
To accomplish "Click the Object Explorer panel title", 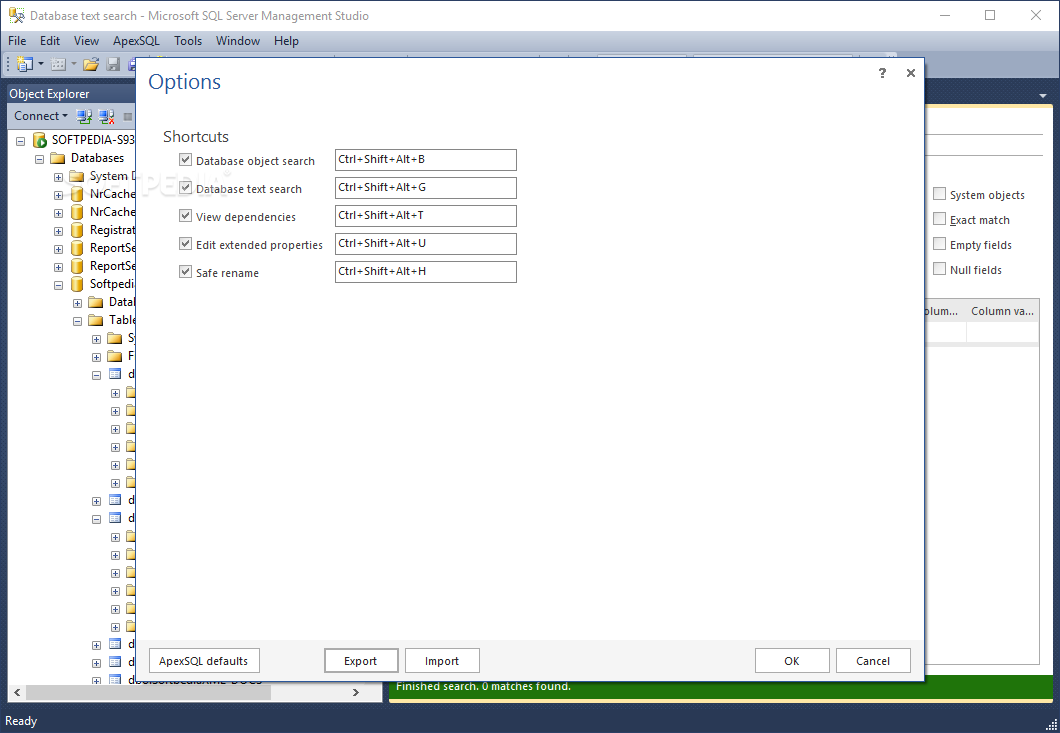I will coord(49,94).
